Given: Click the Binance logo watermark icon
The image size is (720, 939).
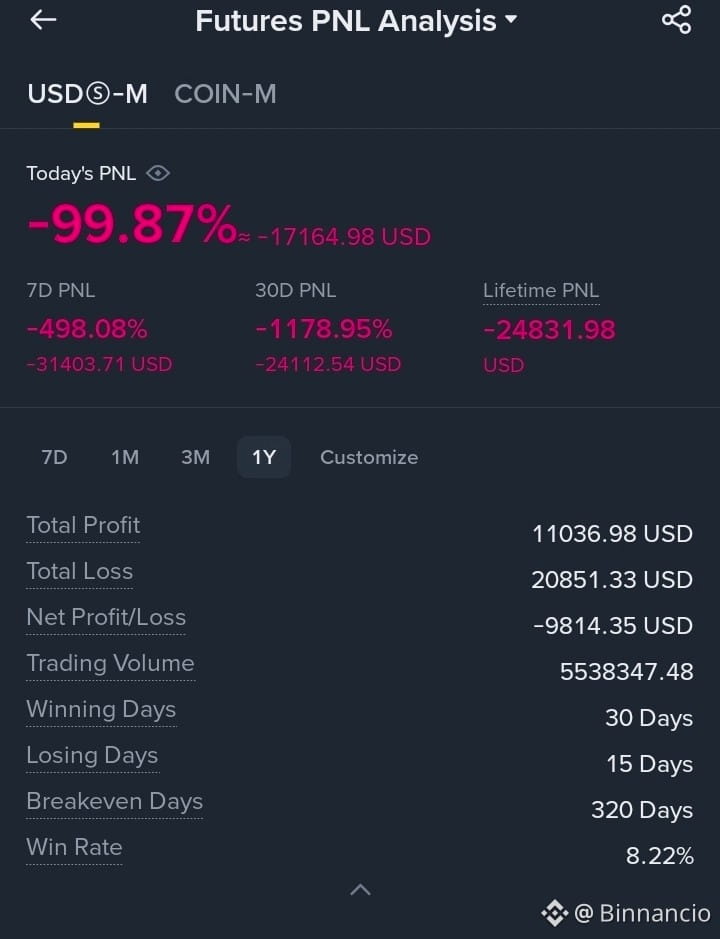Looking at the screenshot, I should (x=555, y=913).
